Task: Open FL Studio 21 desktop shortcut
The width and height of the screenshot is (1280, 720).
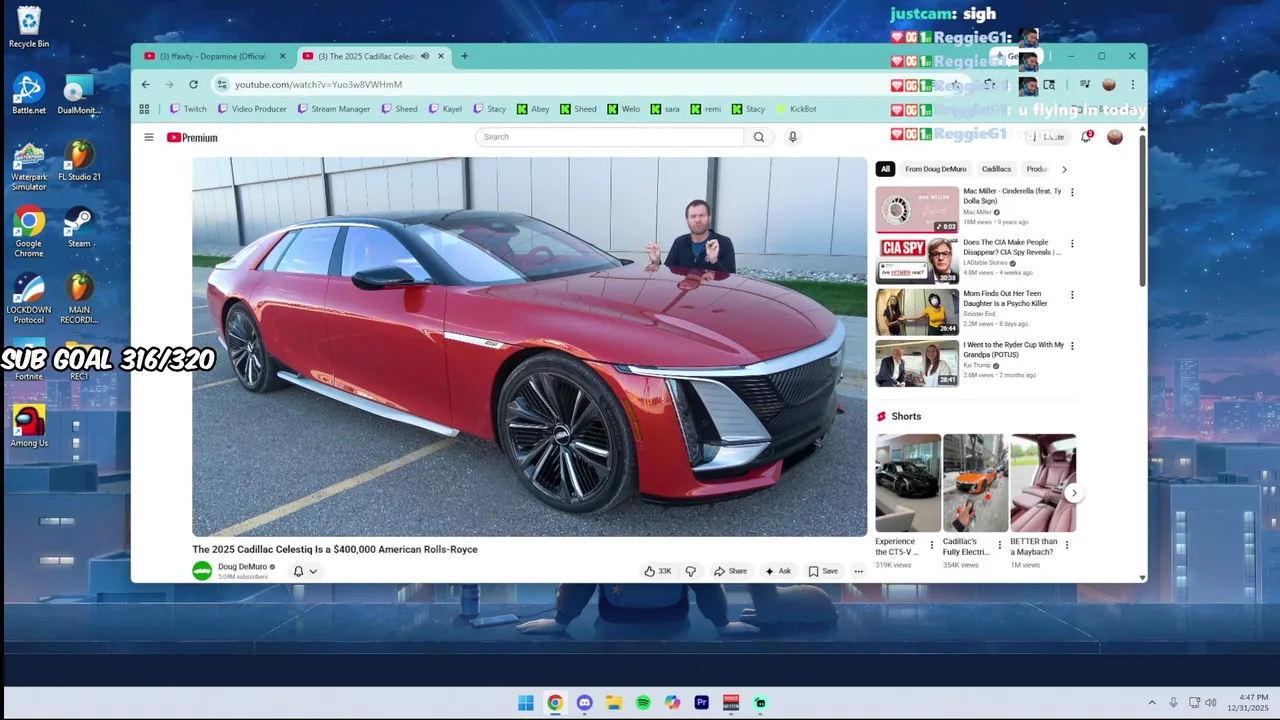Action: (79, 162)
